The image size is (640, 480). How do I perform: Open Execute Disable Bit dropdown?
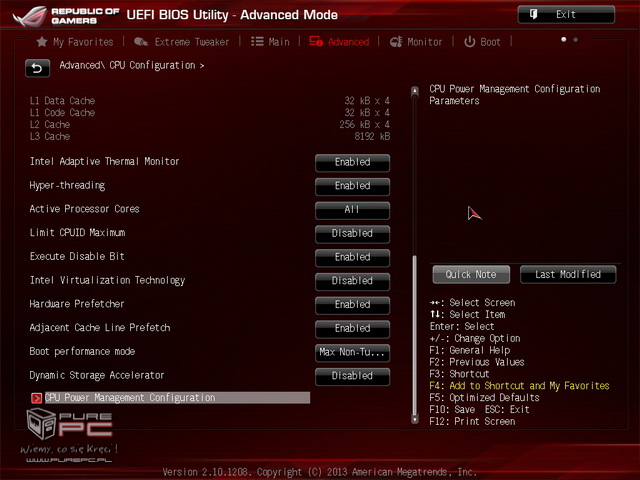point(352,257)
